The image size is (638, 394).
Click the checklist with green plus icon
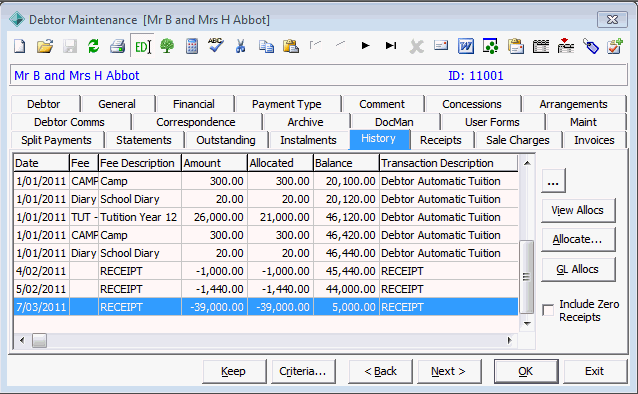tap(615, 46)
